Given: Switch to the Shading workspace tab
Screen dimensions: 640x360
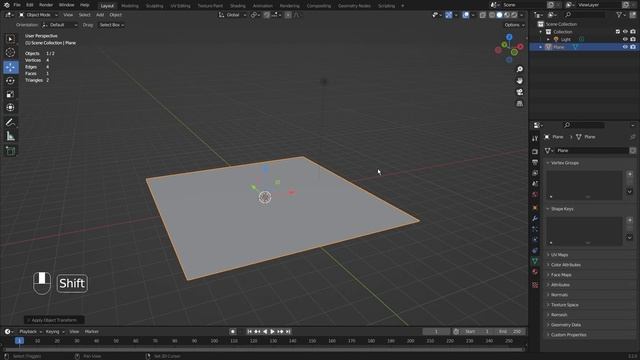Looking at the screenshot, I should 238,6.
